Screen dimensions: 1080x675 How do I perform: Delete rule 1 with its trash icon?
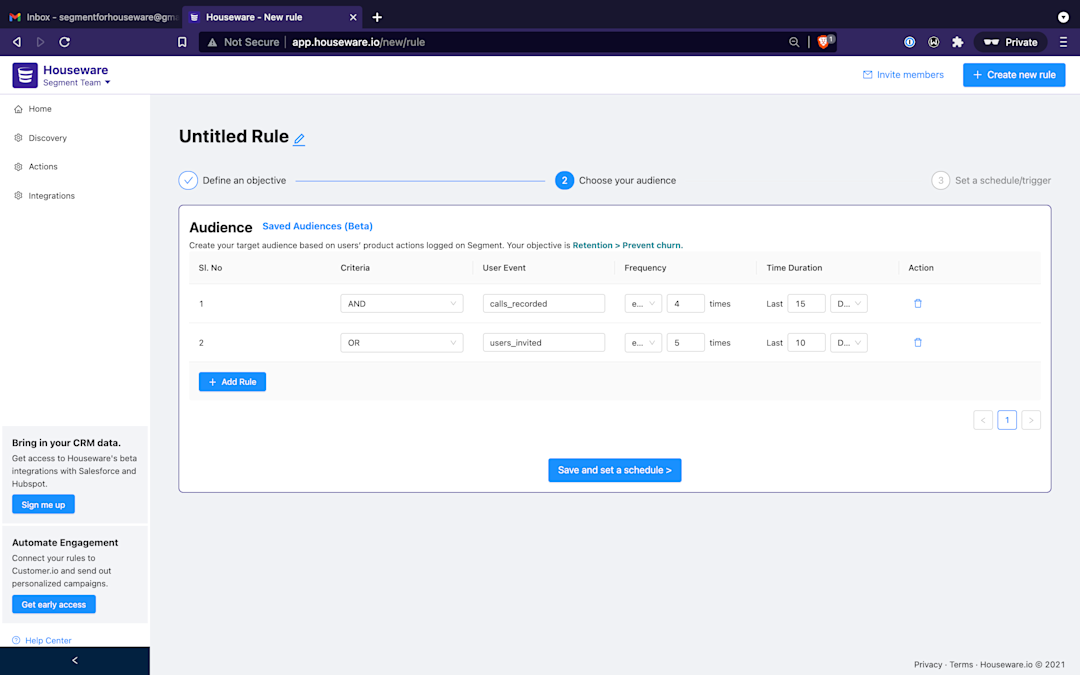pyautogui.click(x=917, y=303)
